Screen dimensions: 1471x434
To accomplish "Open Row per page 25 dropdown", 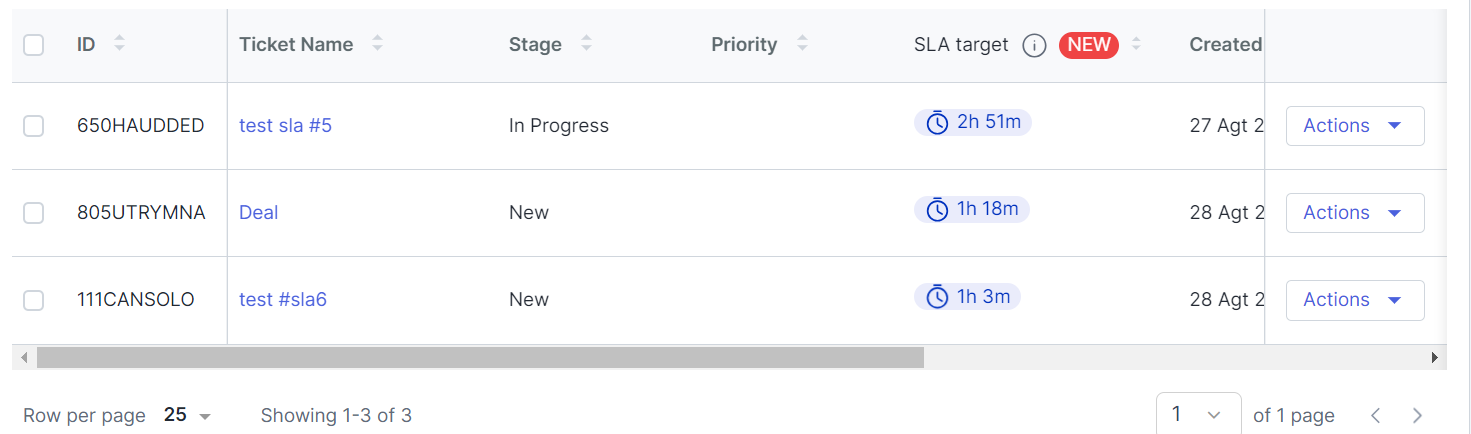I will 188,415.
